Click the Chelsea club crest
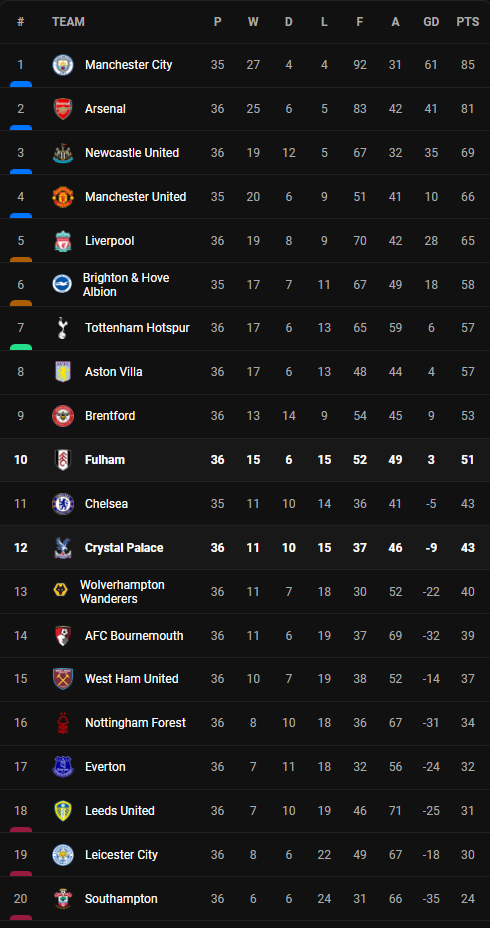The width and height of the screenshot is (490, 928). 63,504
